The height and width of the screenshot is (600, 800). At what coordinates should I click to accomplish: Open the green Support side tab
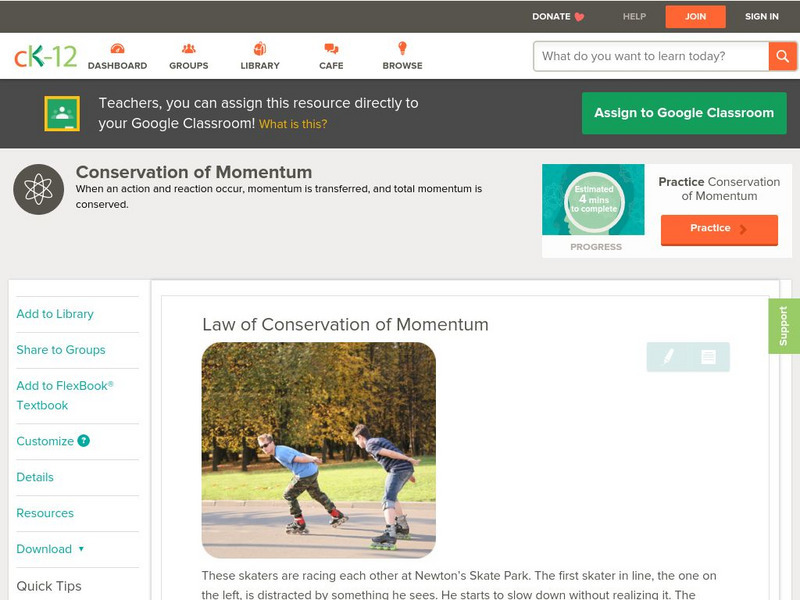coord(784,327)
